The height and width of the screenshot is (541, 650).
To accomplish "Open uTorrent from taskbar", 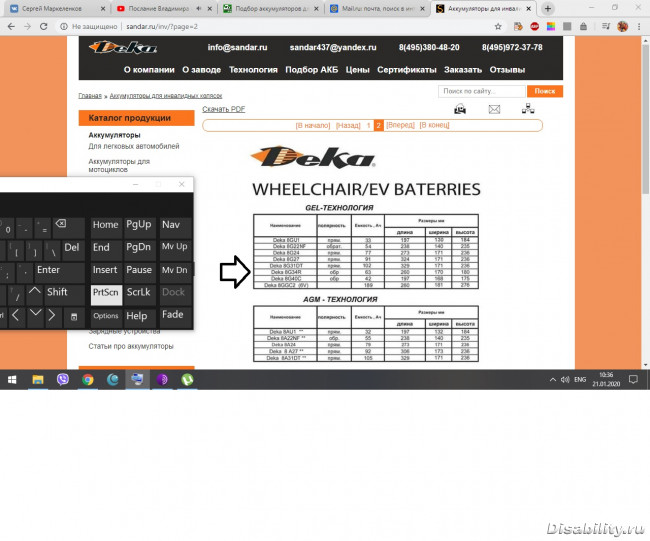I will [x=187, y=379].
